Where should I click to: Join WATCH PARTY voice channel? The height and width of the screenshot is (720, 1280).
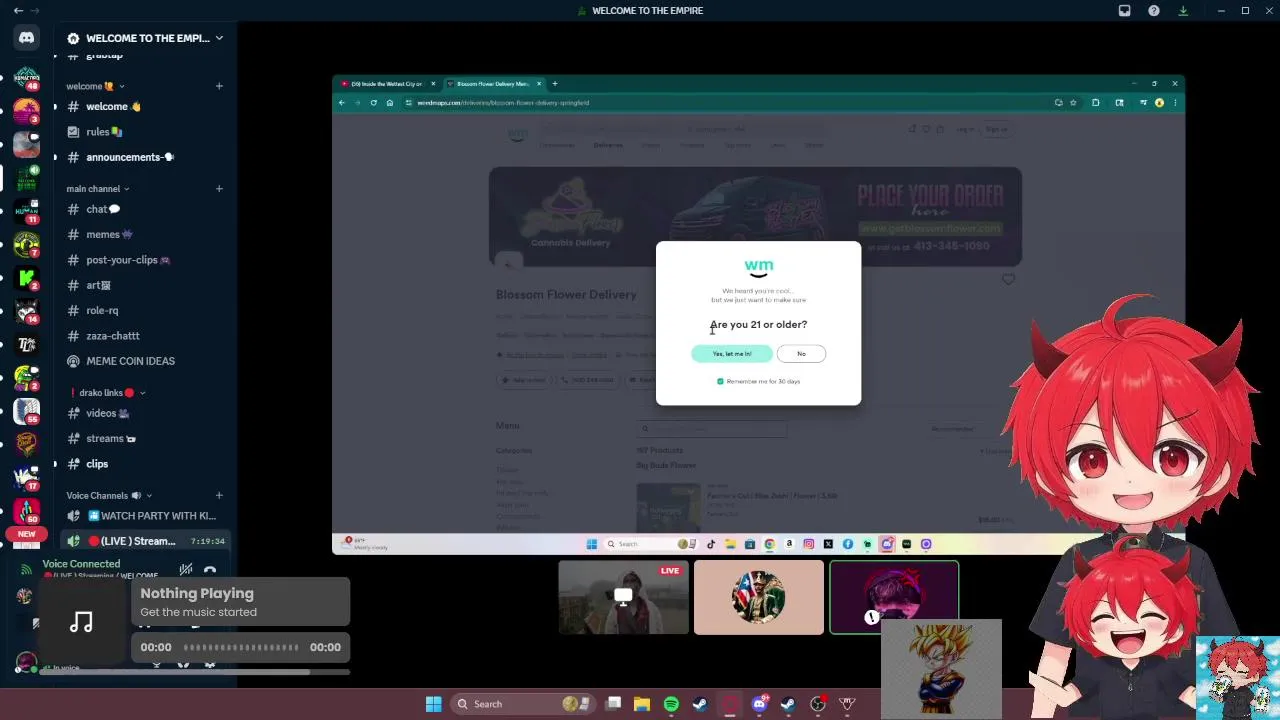click(145, 516)
